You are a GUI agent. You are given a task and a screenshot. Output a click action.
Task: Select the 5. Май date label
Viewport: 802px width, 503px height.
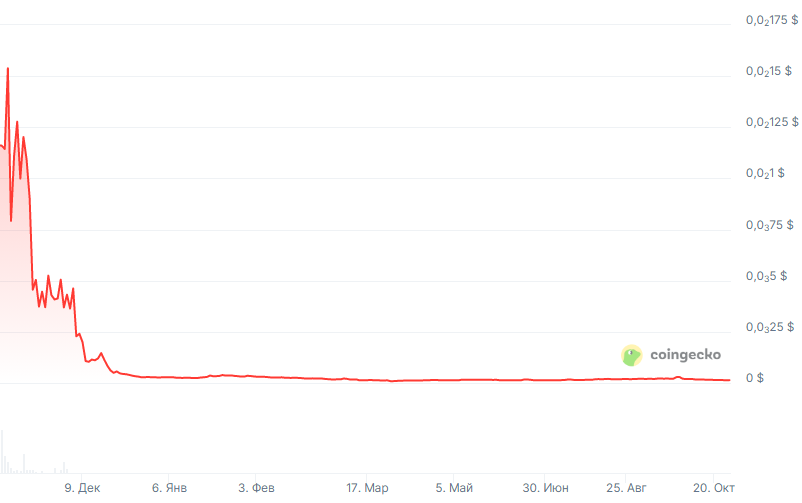[454, 488]
